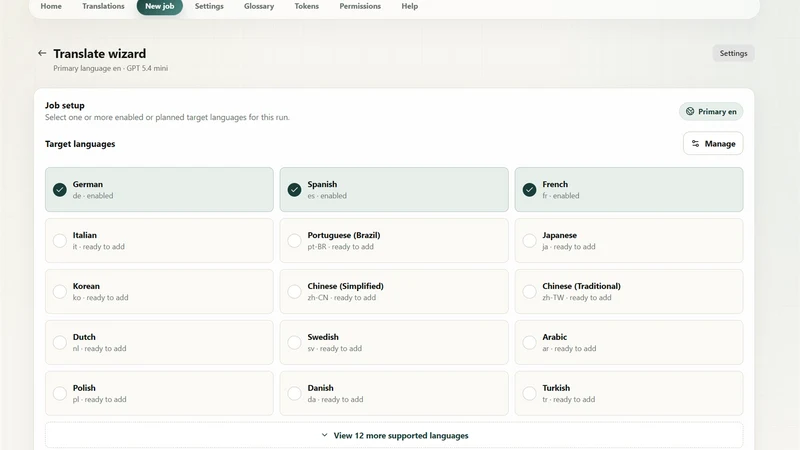Click the 'ko - ready to add' text
This screenshot has height=450, width=800.
point(101,298)
